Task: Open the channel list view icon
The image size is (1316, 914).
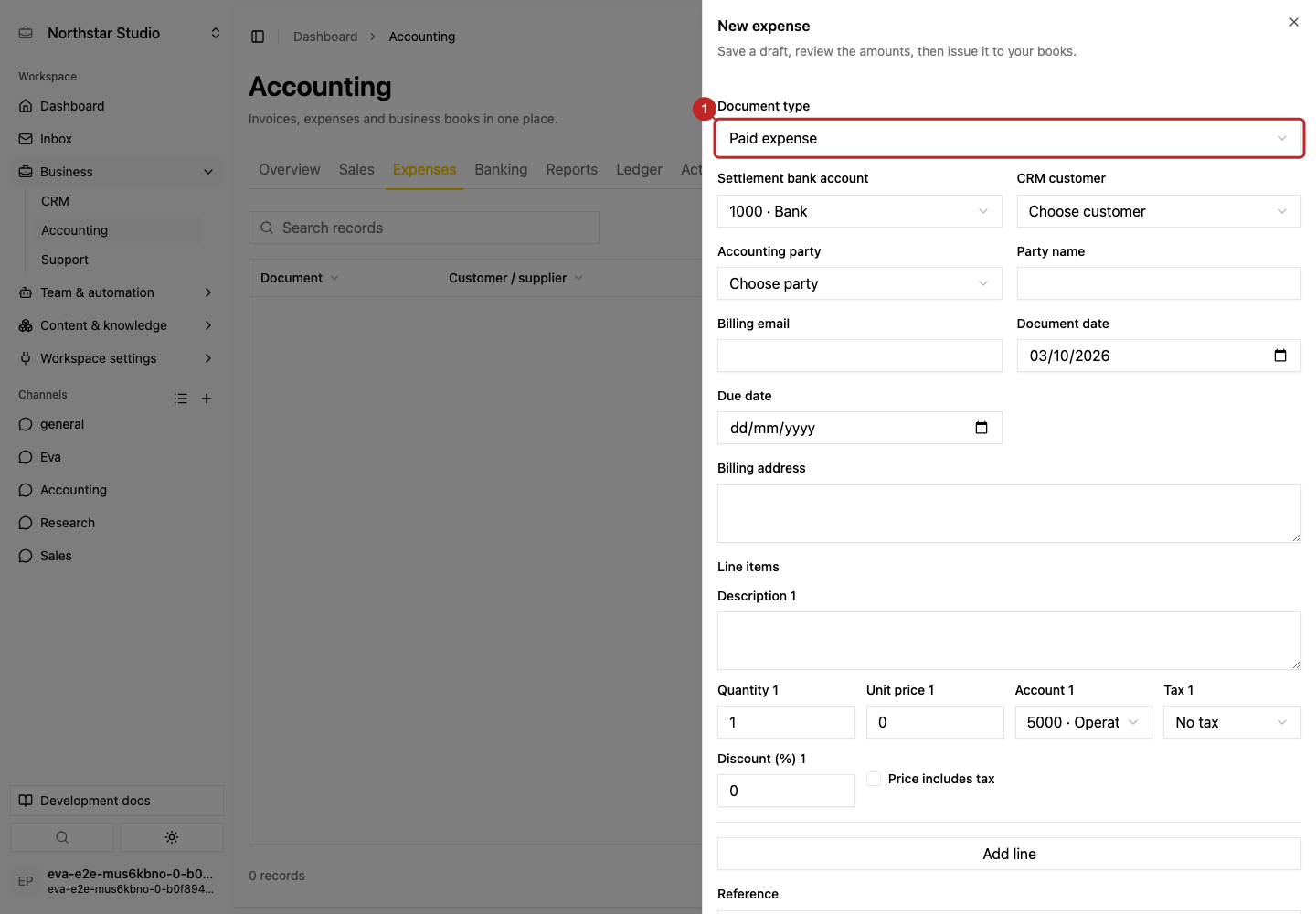Action: (181, 399)
